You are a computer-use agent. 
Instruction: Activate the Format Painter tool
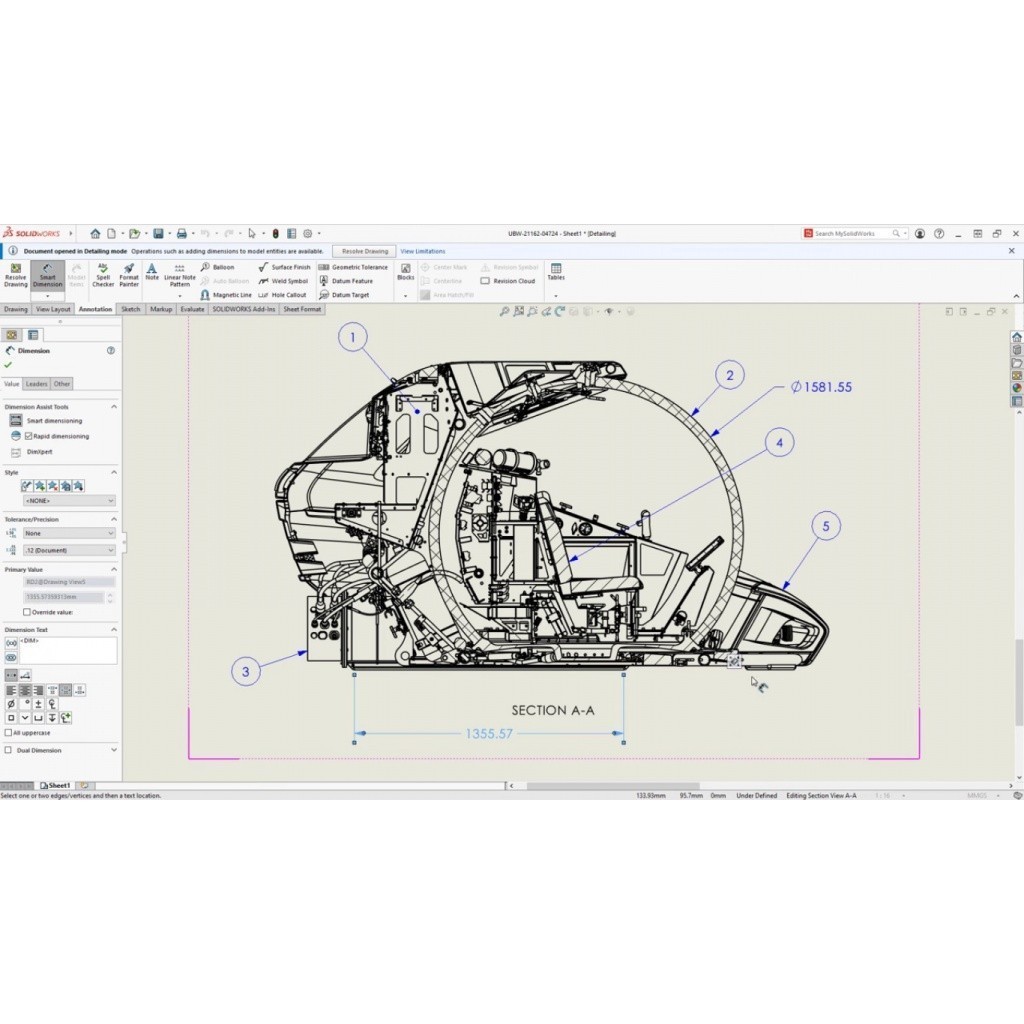pos(129,275)
